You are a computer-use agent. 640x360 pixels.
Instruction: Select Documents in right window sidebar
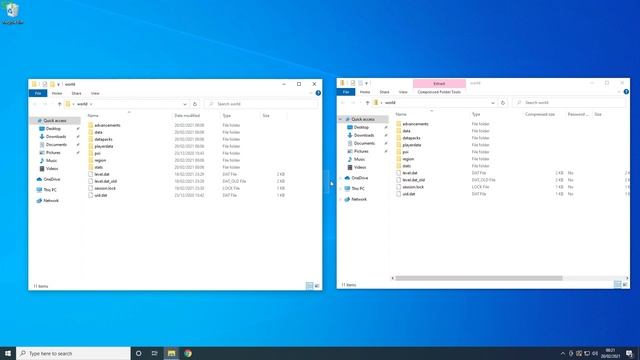[364, 143]
